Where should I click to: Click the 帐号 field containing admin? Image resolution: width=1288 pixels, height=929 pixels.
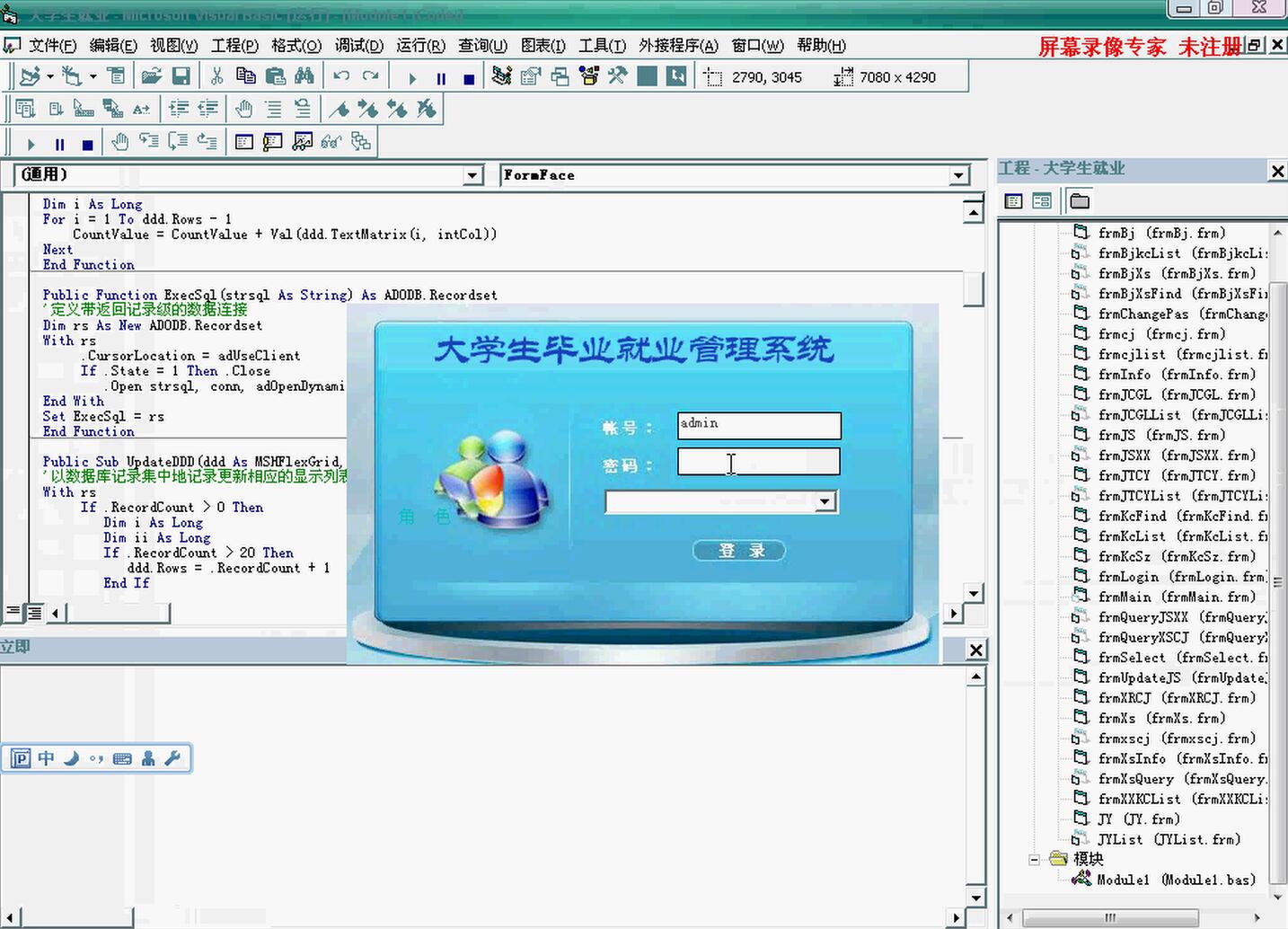(x=759, y=426)
